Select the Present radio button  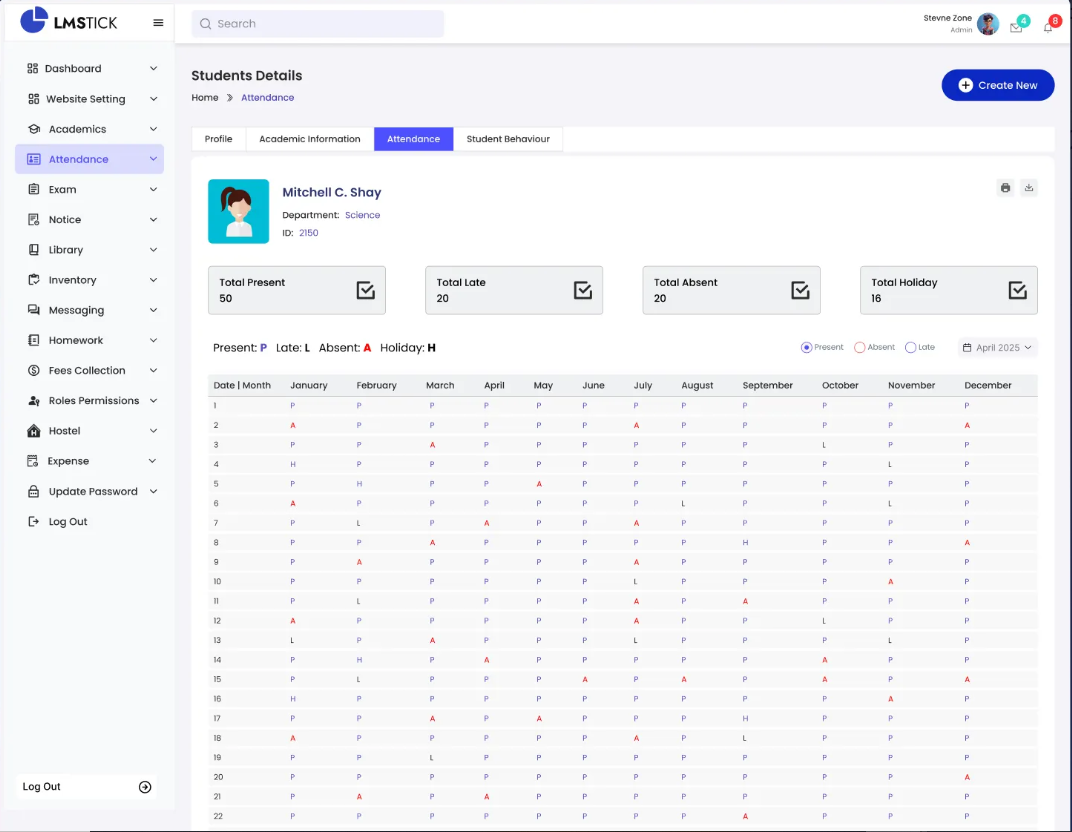click(806, 347)
